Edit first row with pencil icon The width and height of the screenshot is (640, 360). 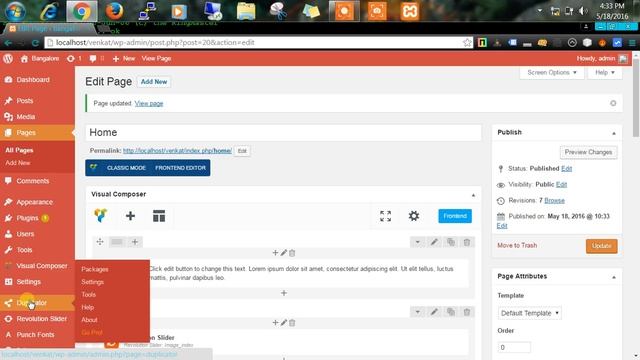[x=434, y=242]
